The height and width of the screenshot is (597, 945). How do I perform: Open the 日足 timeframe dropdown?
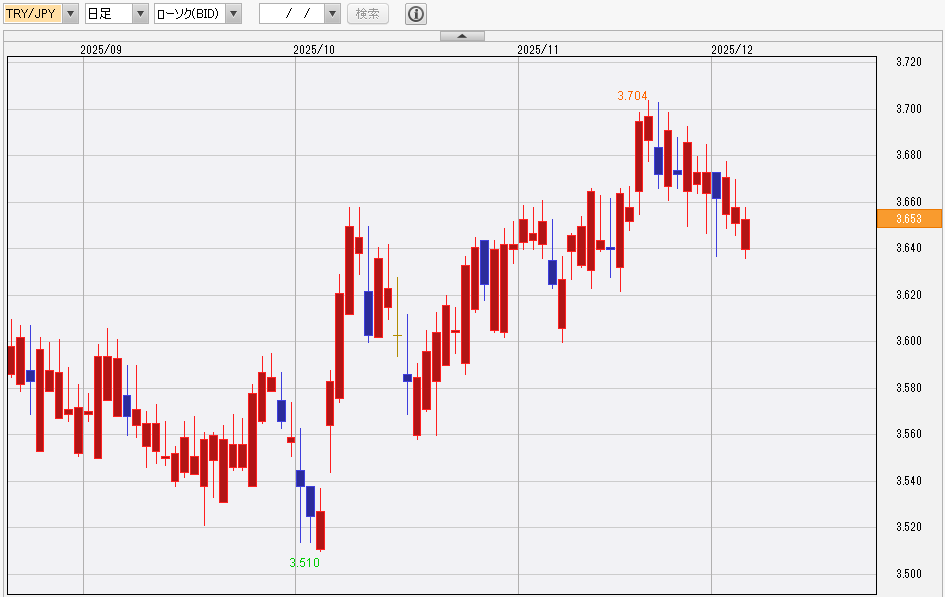(x=117, y=13)
